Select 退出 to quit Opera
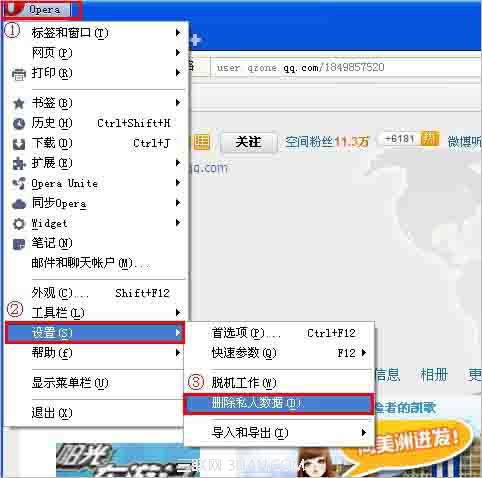 95,413
